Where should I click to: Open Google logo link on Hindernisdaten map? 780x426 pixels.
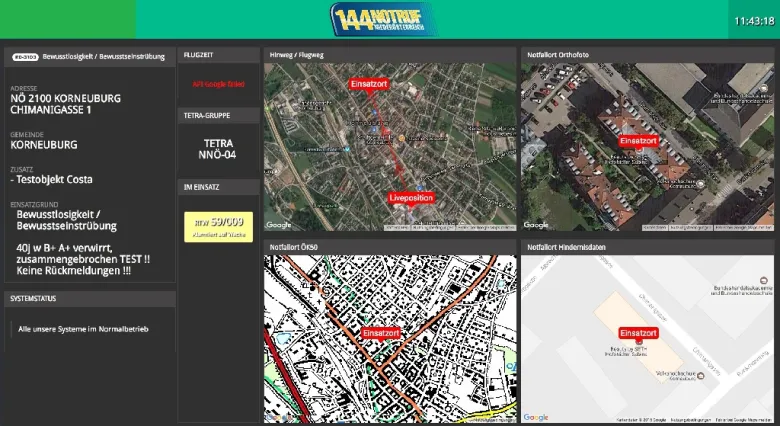(x=536, y=417)
